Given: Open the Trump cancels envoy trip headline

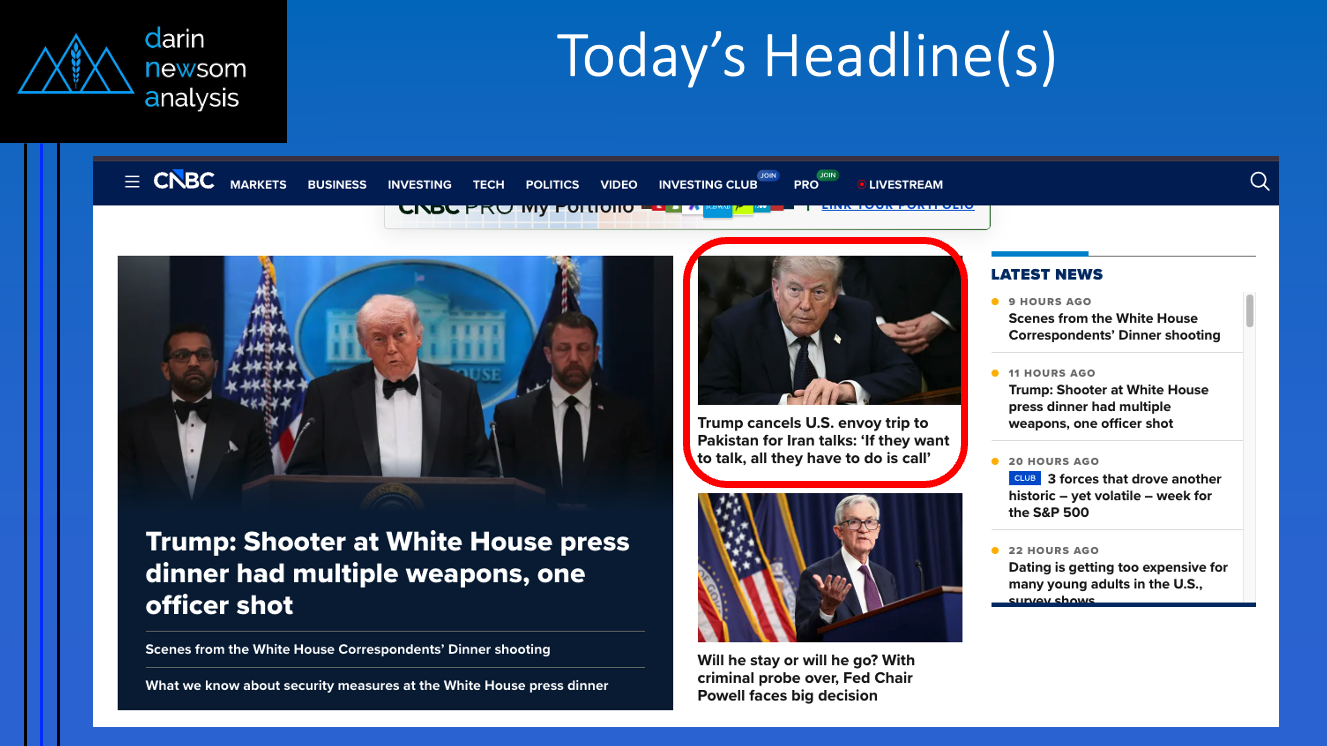Looking at the screenshot, I should tap(823, 440).
